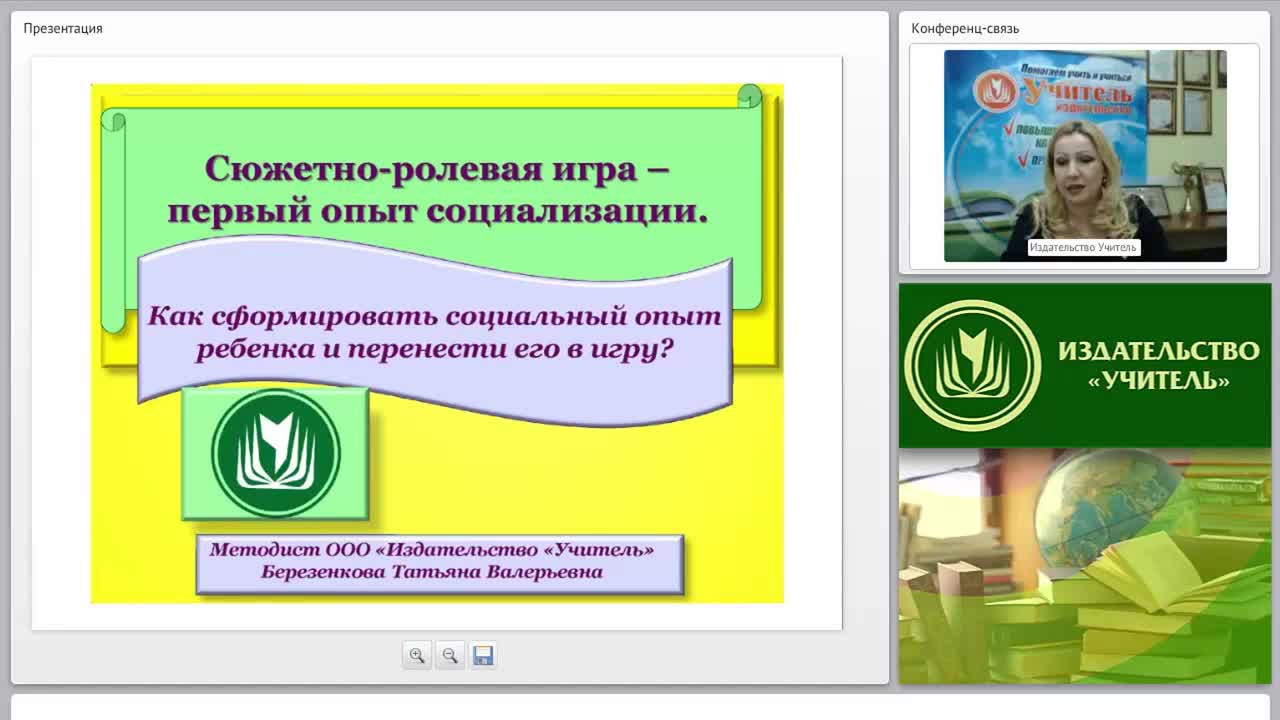1280x720 pixels.
Task: Click the presenter webcam video
Action: tap(1085, 156)
